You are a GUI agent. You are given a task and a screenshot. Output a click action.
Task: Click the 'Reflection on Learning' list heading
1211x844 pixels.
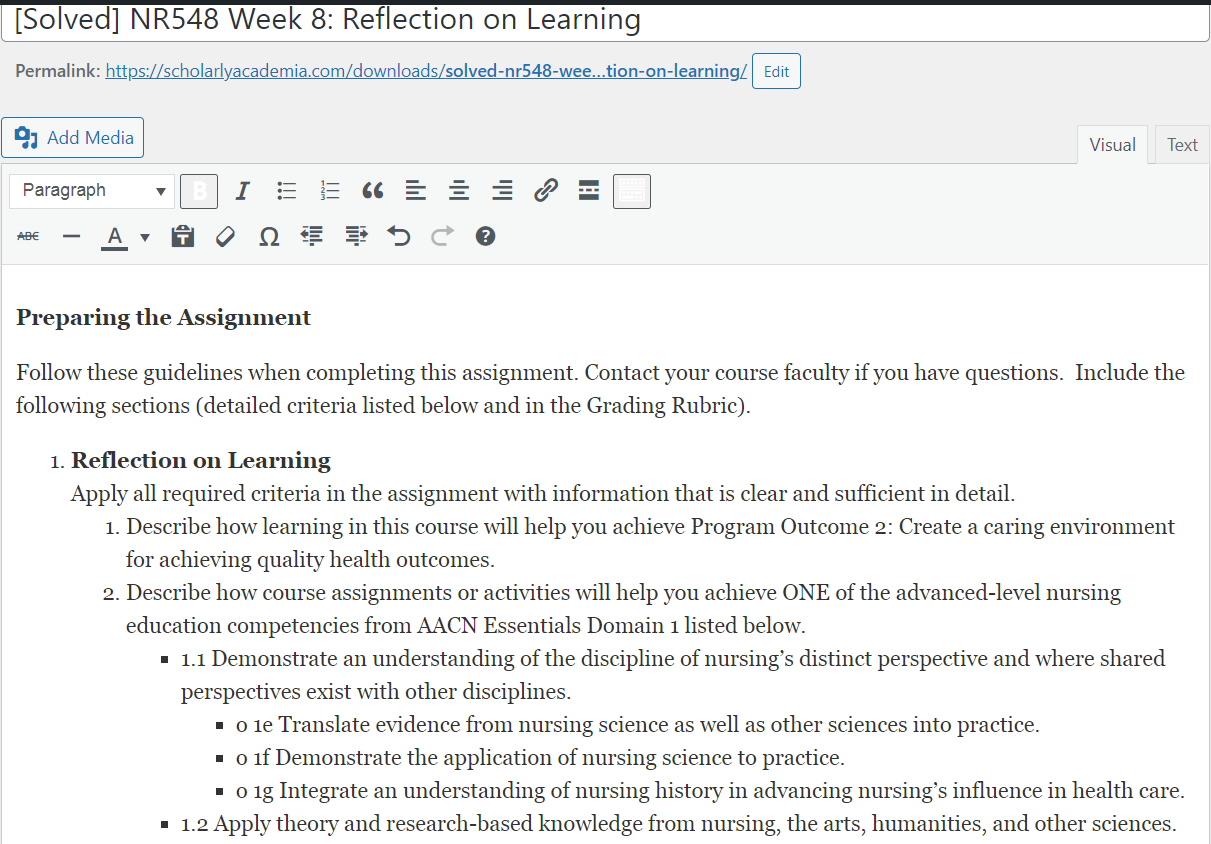pyautogui.click(x=201, y=461)
